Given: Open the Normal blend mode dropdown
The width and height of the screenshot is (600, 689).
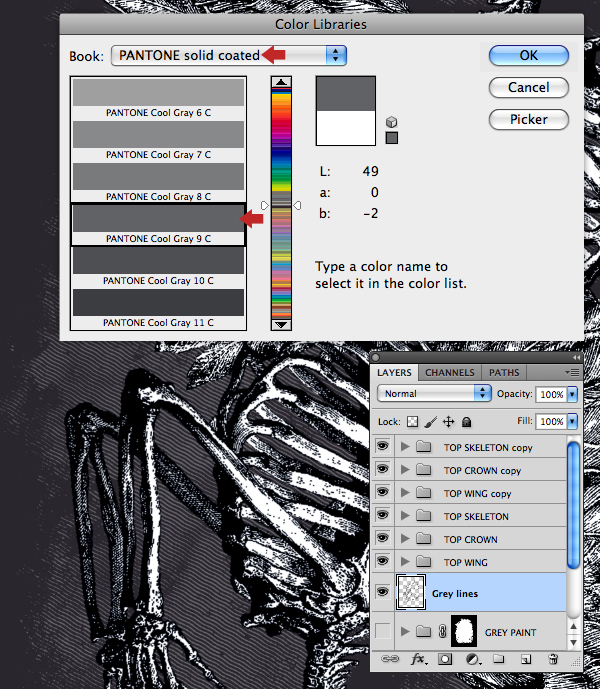Looking at the screenshot, I should (x=434, y=393).
